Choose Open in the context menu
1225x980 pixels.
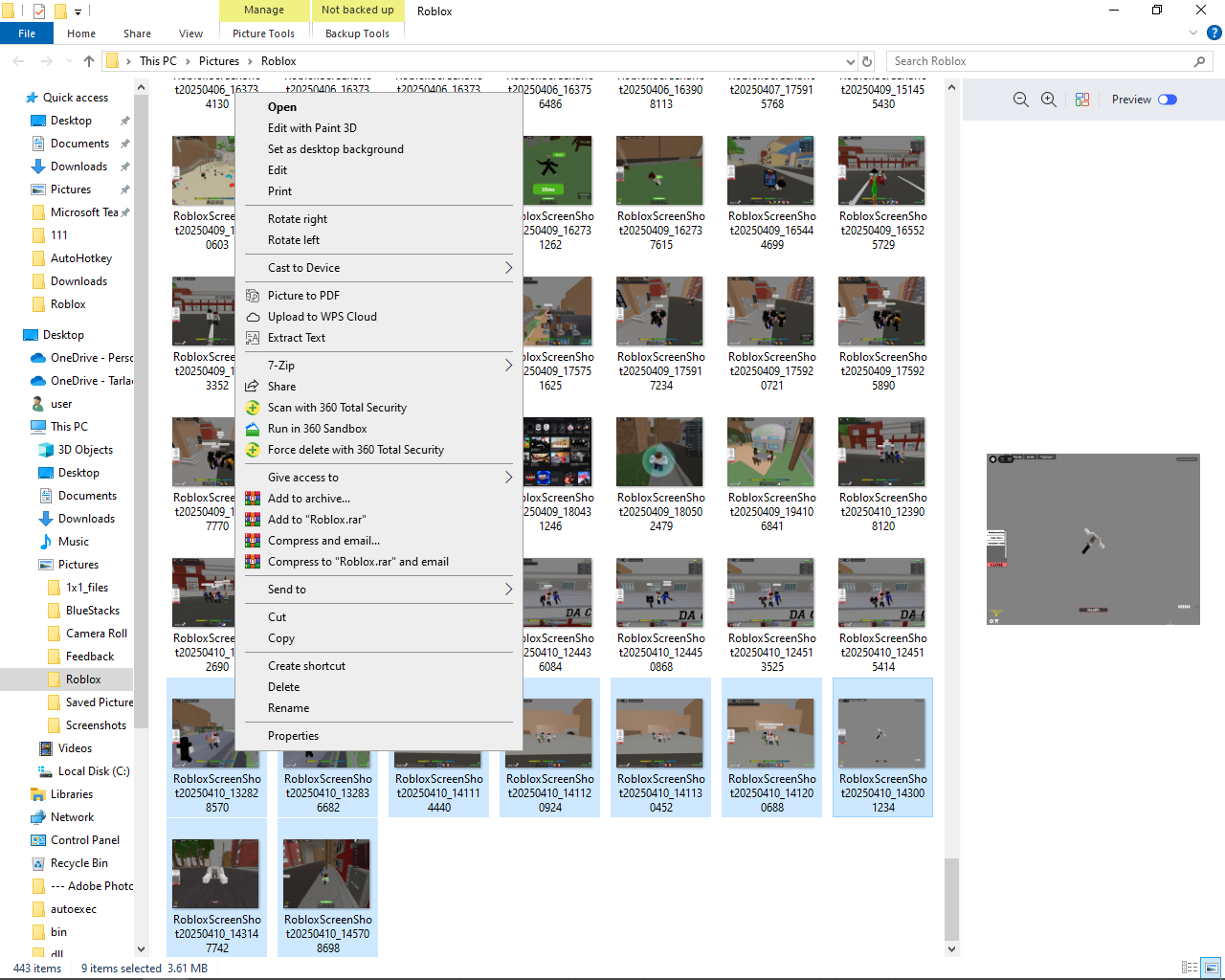[282, 107]
